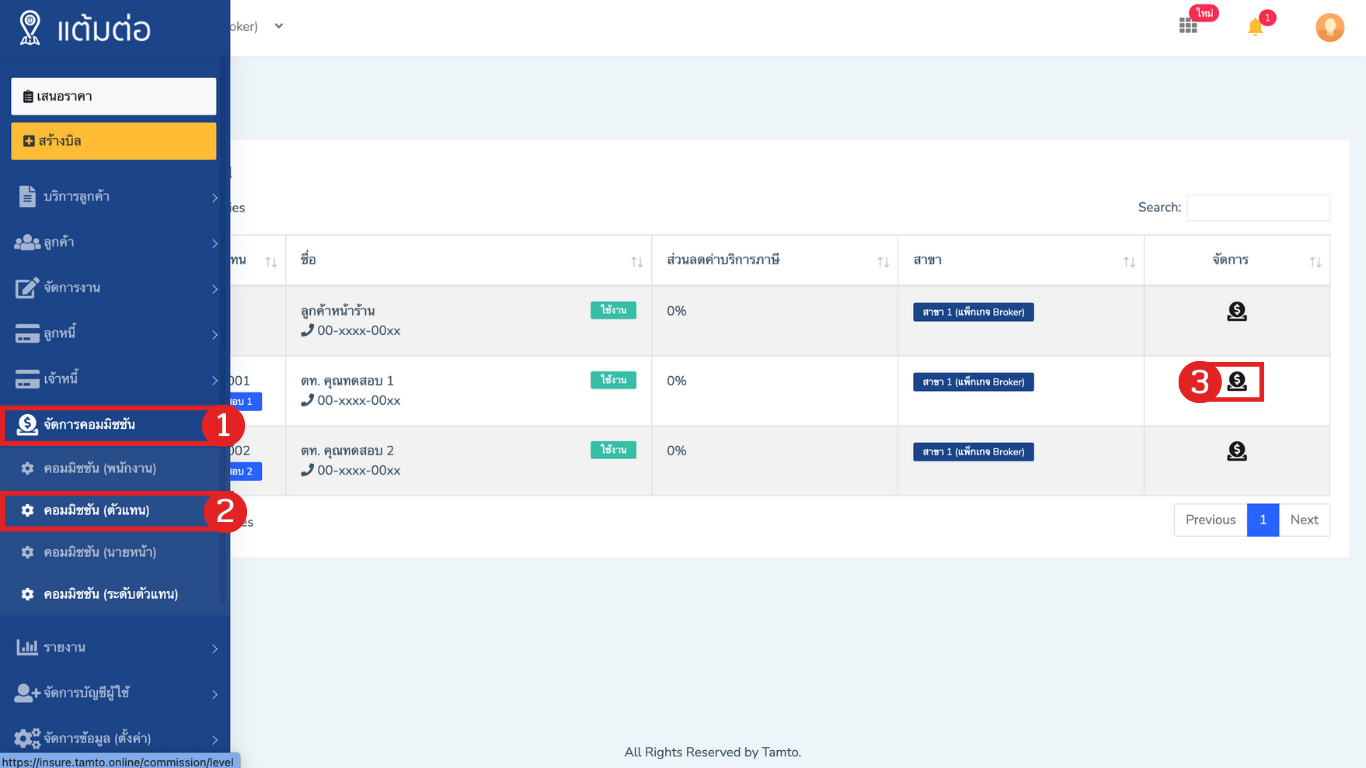The image size is (1366, 768).
Task: Open the apps grid icon
Action: pos(1188,26)
